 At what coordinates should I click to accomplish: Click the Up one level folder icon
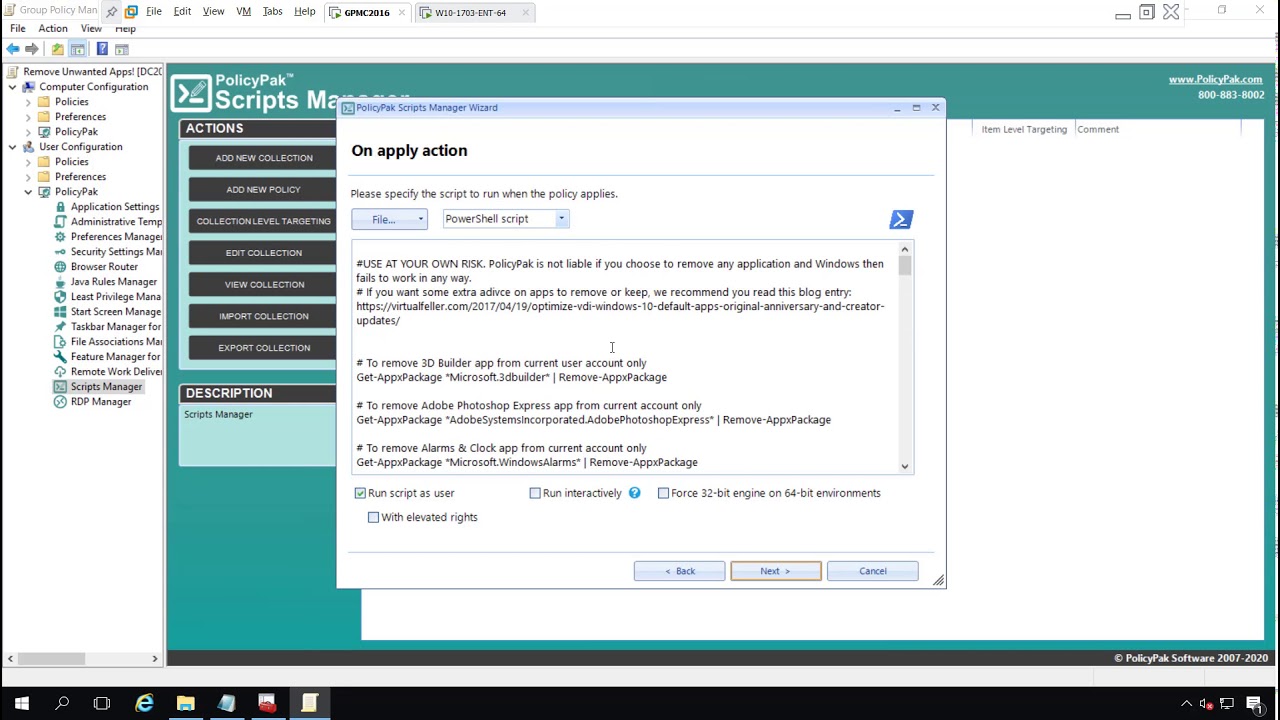point(57,49)
